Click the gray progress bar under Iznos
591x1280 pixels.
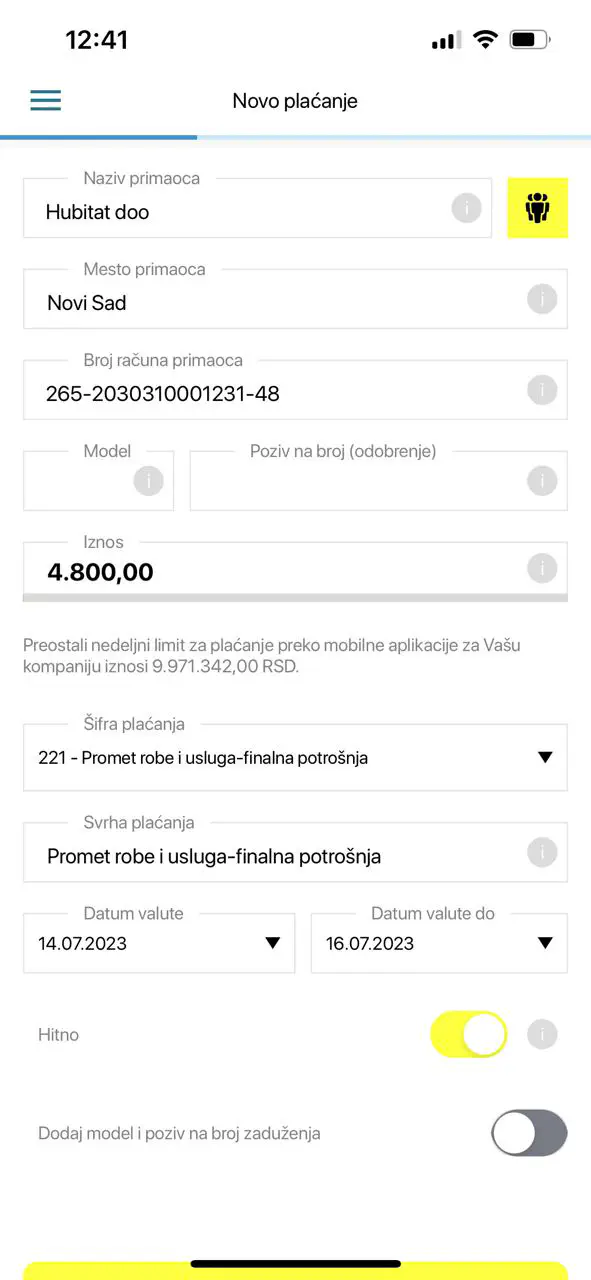click(295, 597)
